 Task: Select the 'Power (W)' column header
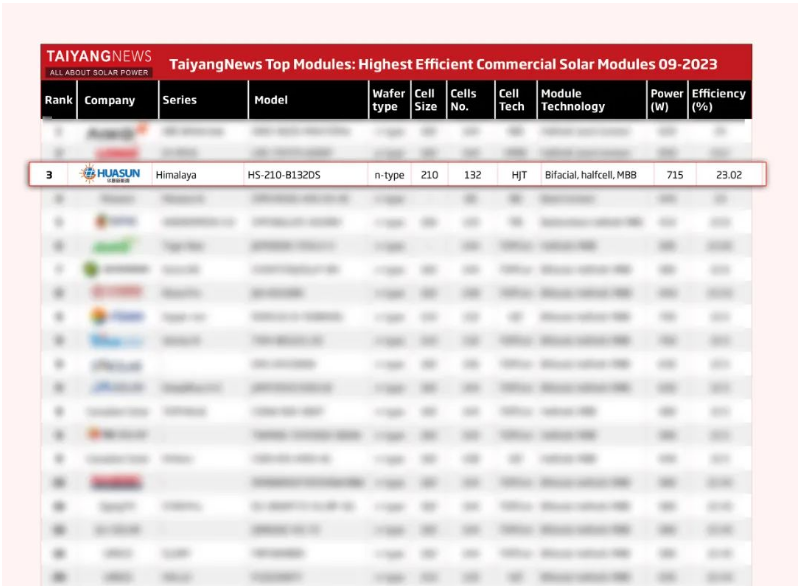coord(667,100)
